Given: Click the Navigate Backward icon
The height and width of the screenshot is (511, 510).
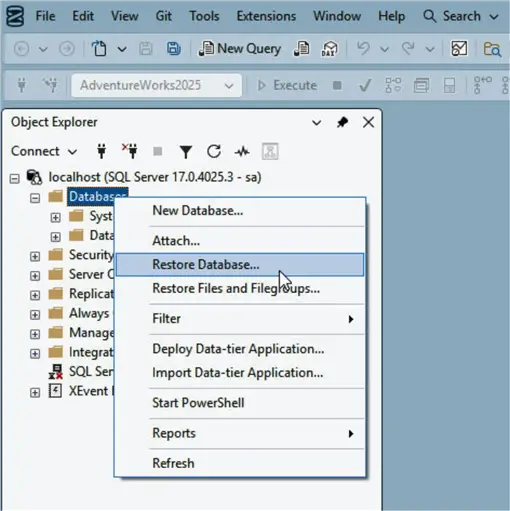Looking at the screenshot, I should point(22,49).
